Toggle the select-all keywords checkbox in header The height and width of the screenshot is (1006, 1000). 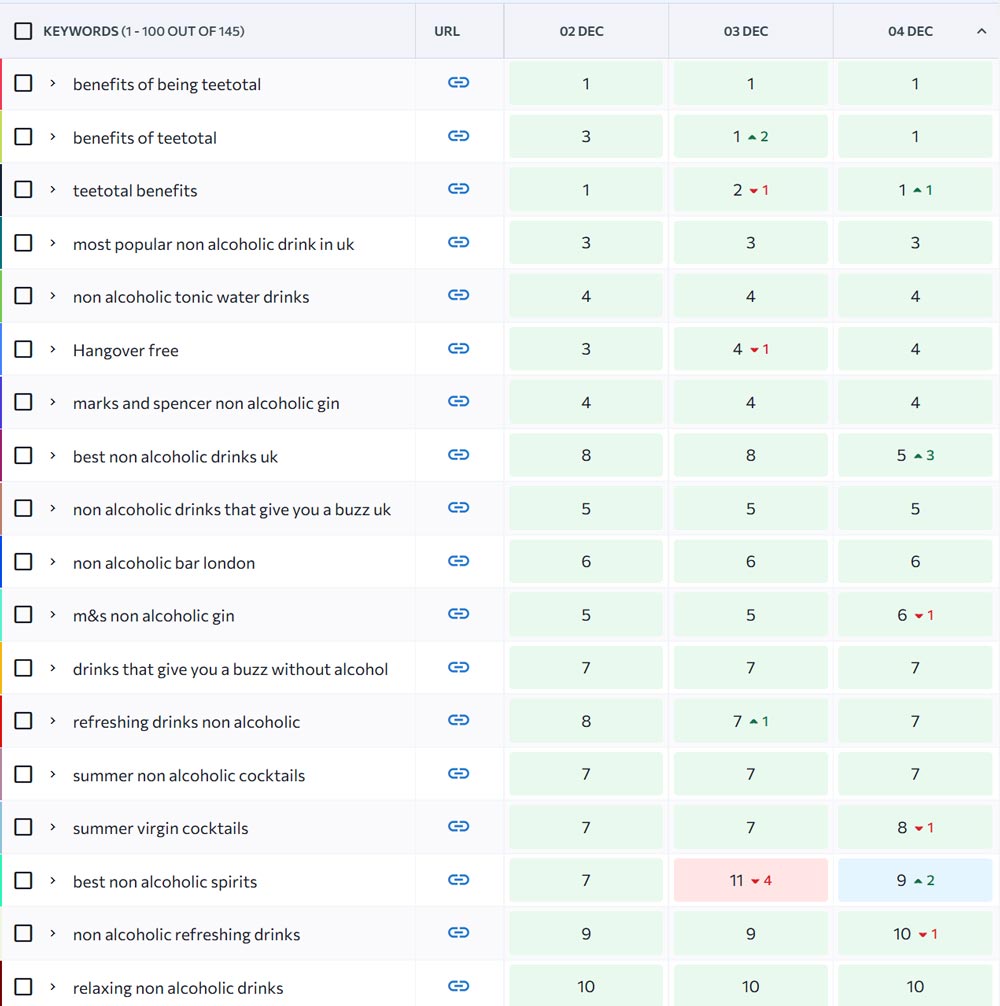click(x=23, y=31)
